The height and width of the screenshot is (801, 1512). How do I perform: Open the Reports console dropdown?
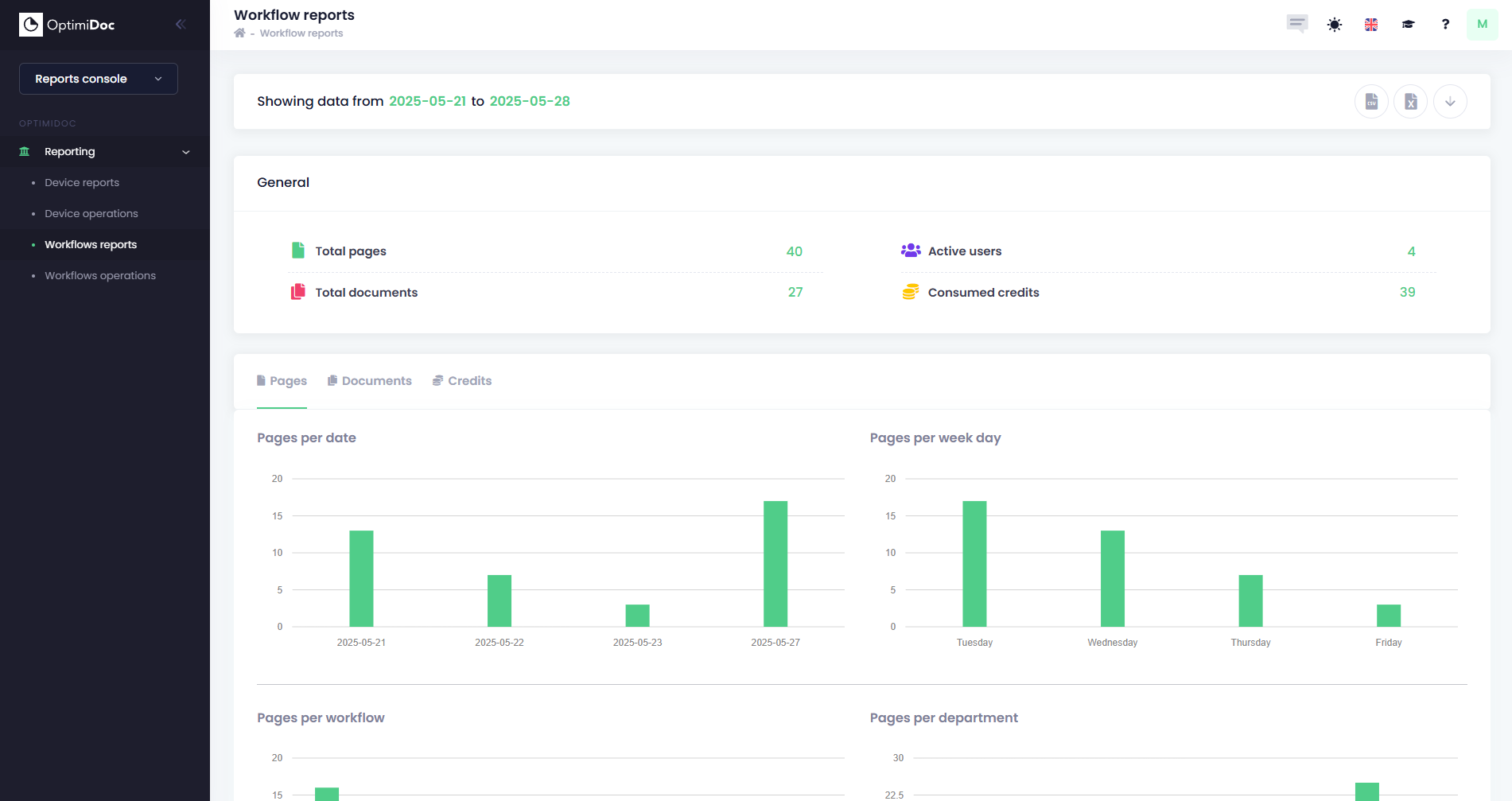(99, 79)
